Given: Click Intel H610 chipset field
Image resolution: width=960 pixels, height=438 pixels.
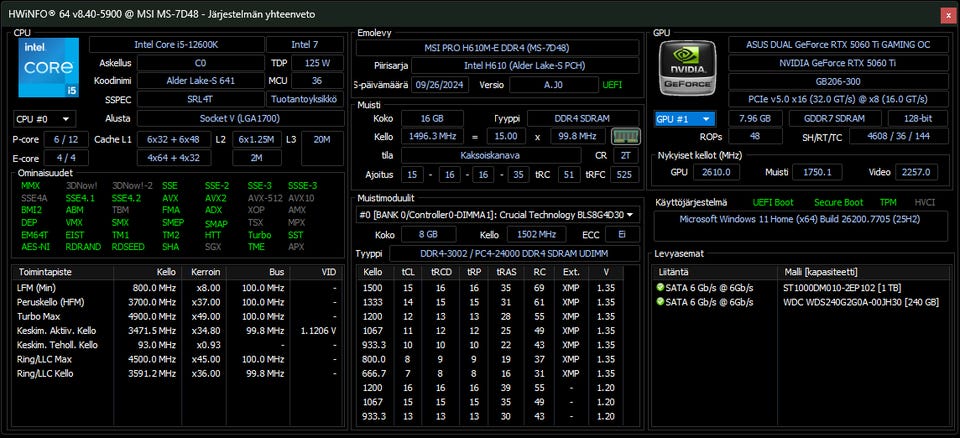Looking at the screenshot, I should pyautogui.click(x=525, y=66).
